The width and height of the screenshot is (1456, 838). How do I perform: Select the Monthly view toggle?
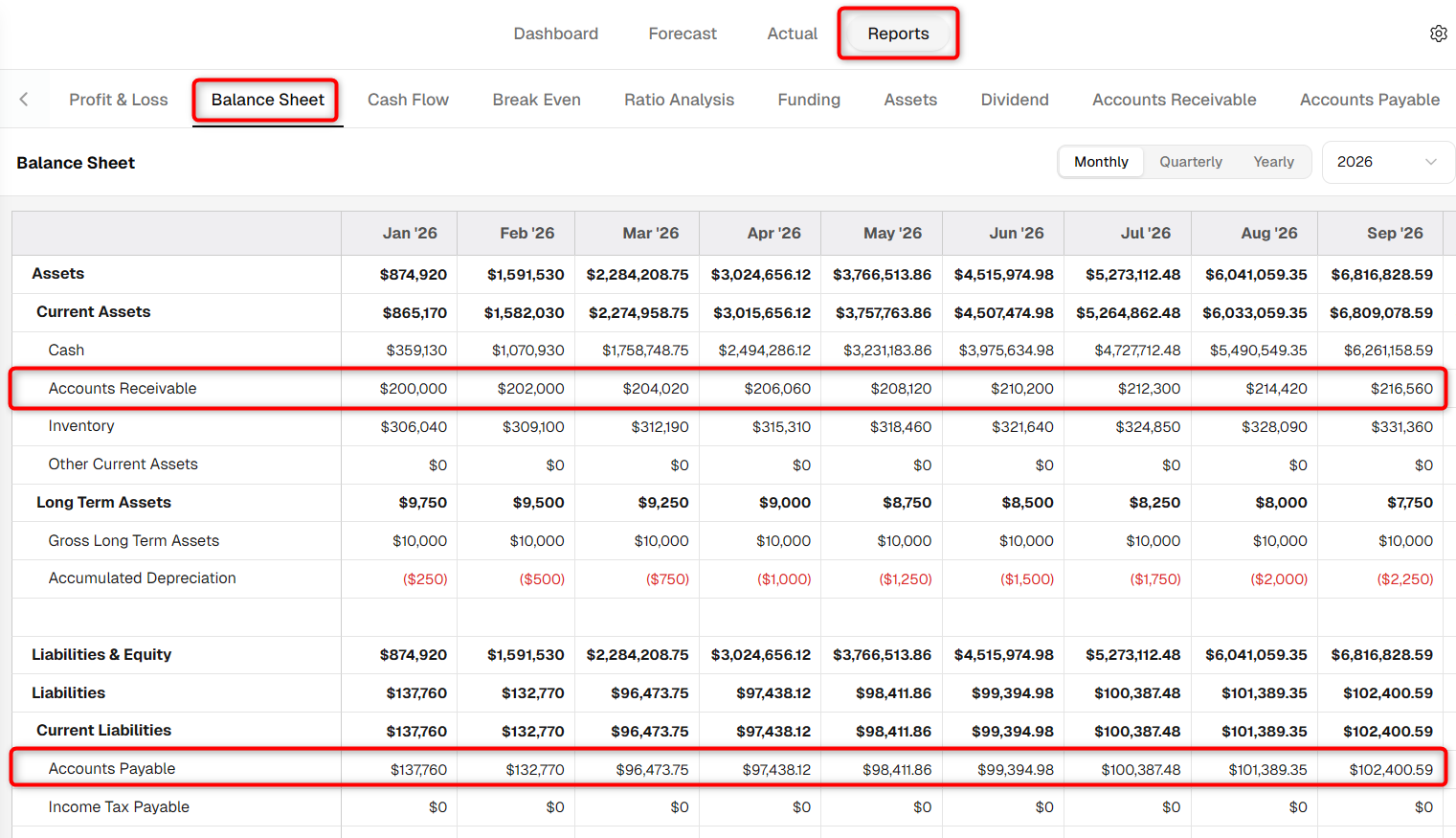coord(1101,162)
